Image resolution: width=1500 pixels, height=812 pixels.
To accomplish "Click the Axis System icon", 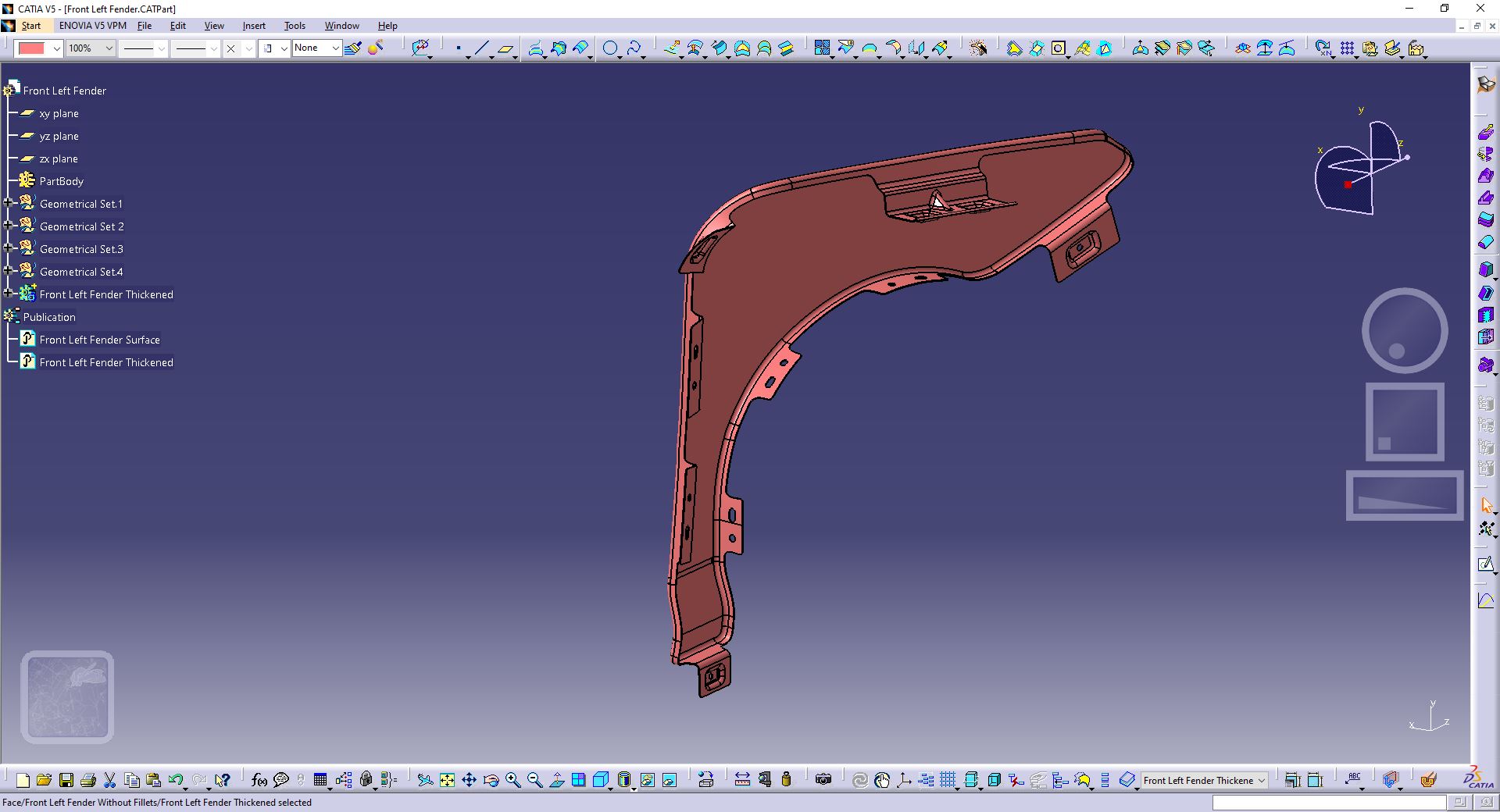I will 904,780.
